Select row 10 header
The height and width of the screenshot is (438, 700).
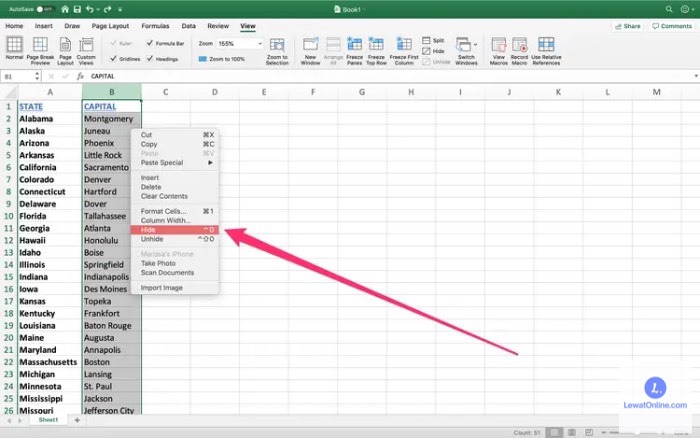pyautogui.click(x=8, y=216)
